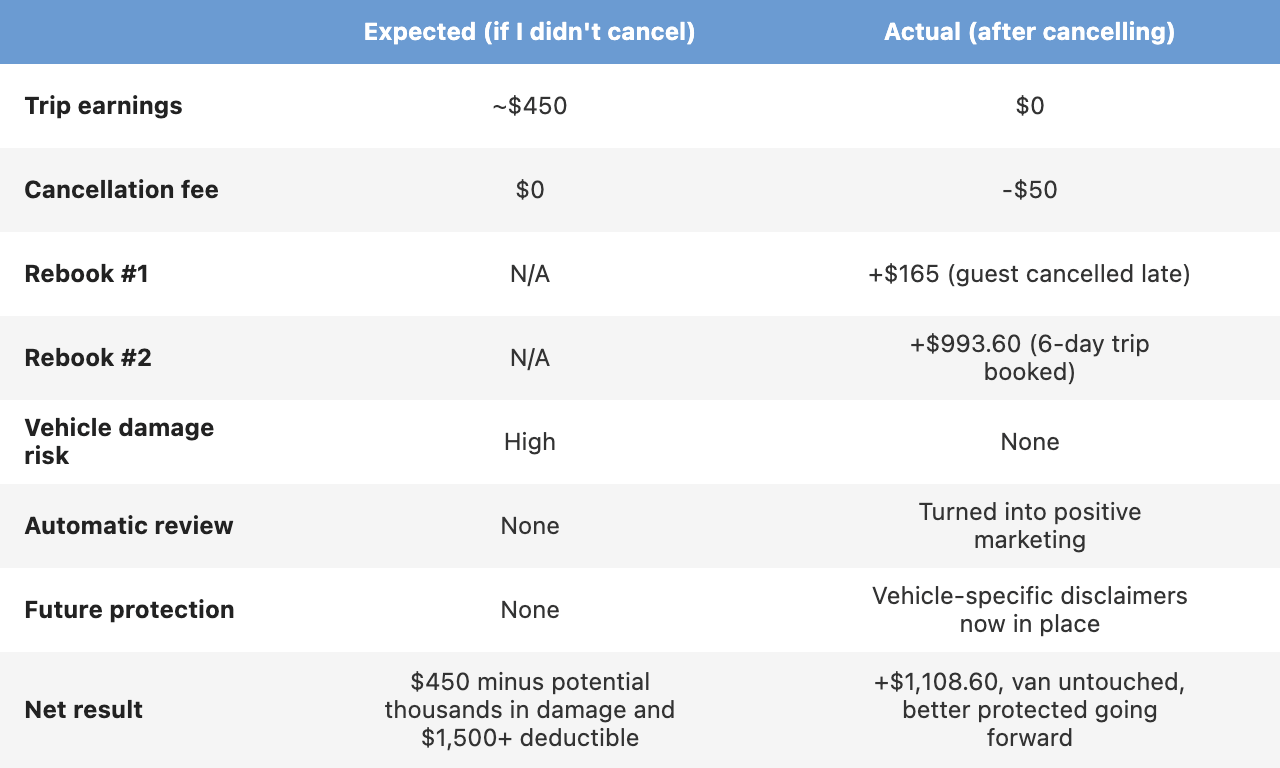Click the '+$165 (guest cancelled late)' cell
1280x768 pixels.
click(x=1029, y=274)
